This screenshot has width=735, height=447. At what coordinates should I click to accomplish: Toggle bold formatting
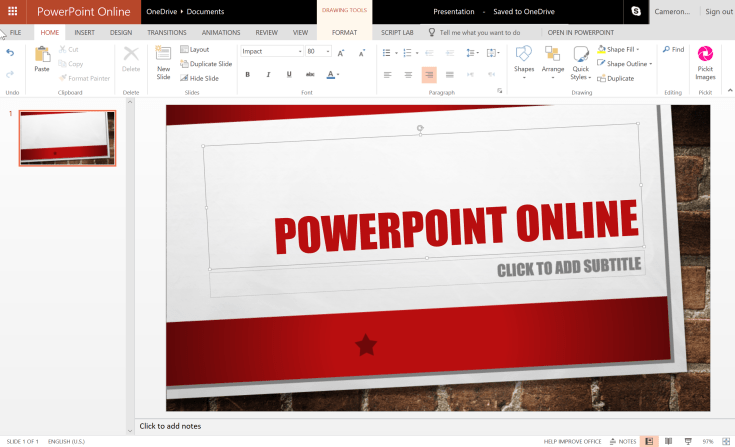247,75
